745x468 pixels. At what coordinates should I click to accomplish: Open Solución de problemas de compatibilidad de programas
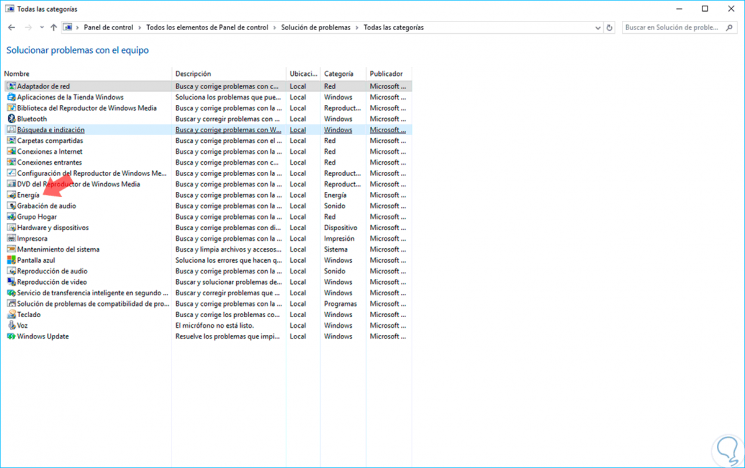click(x=93, y=304)
